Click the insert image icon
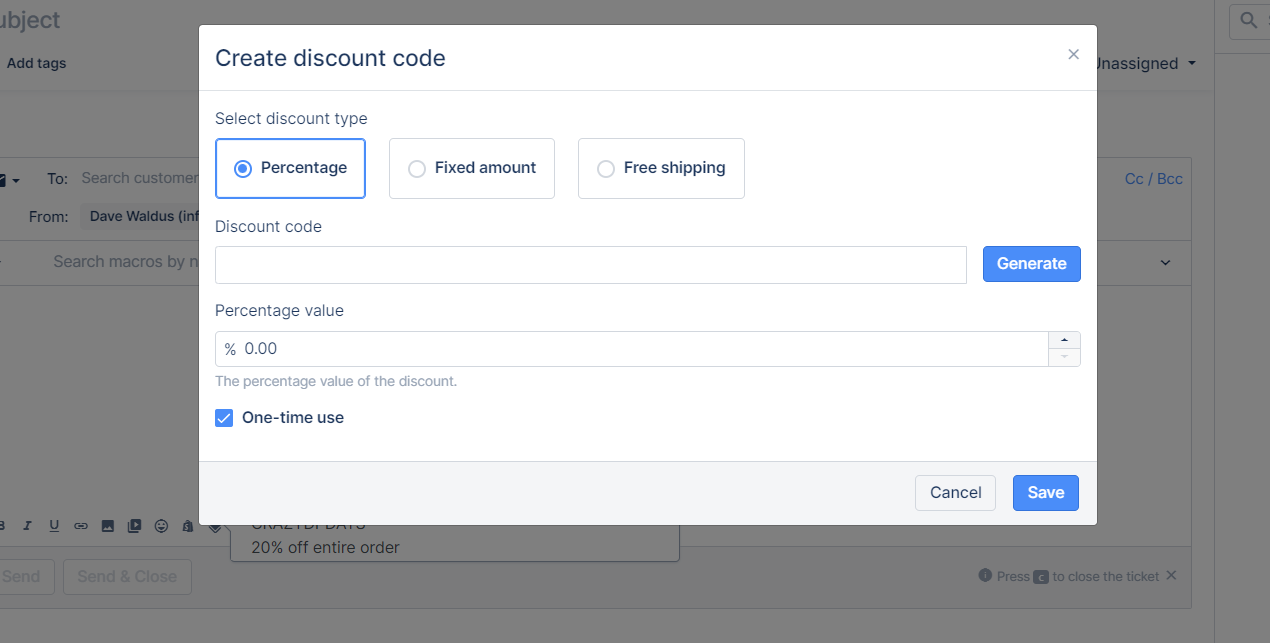The image size is (1270, 643). click(x=108, y=526)
